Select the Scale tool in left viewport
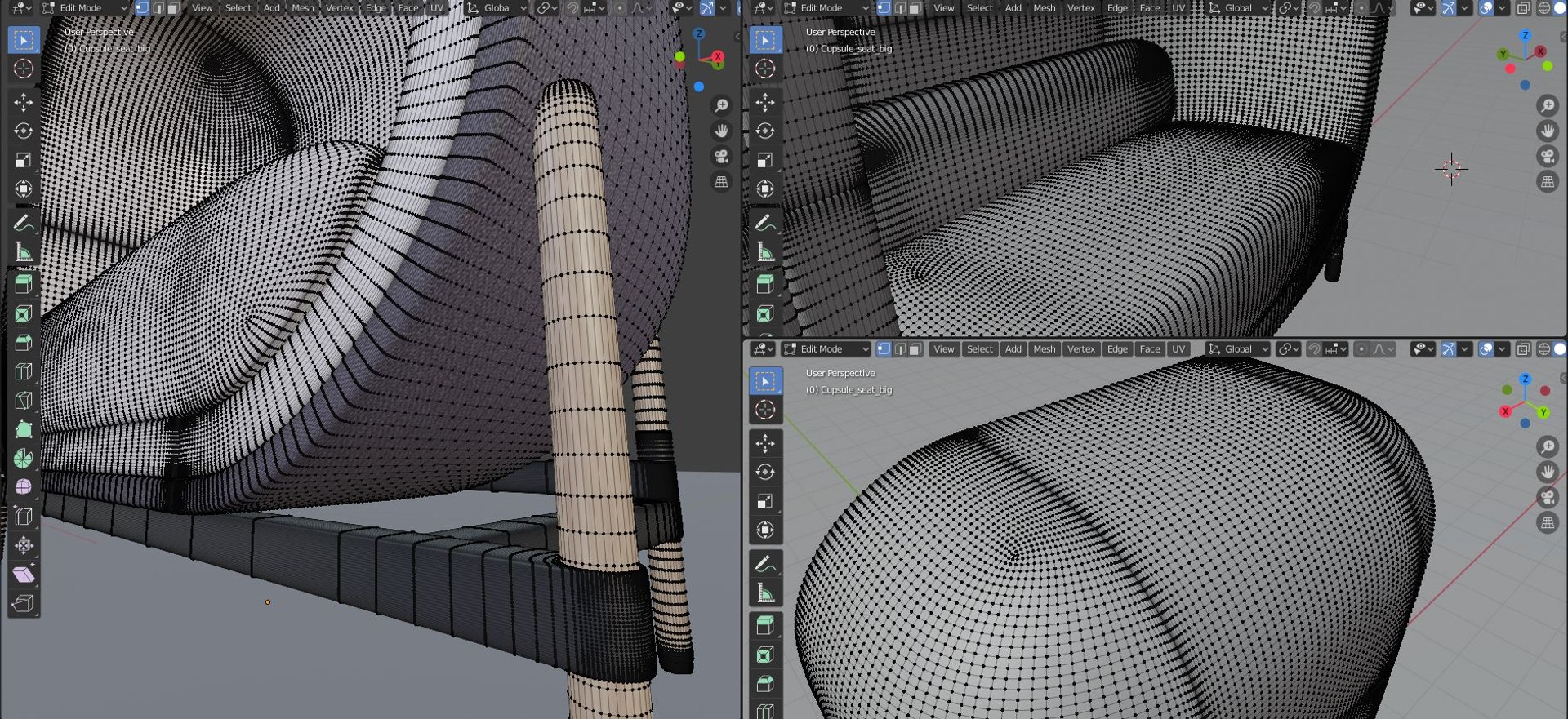The height and width of the screenshot is (719, 1568). coord(24,160)
